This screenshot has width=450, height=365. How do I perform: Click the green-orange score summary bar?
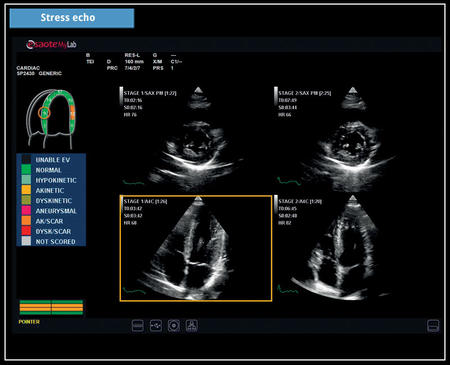click(51, 307)
